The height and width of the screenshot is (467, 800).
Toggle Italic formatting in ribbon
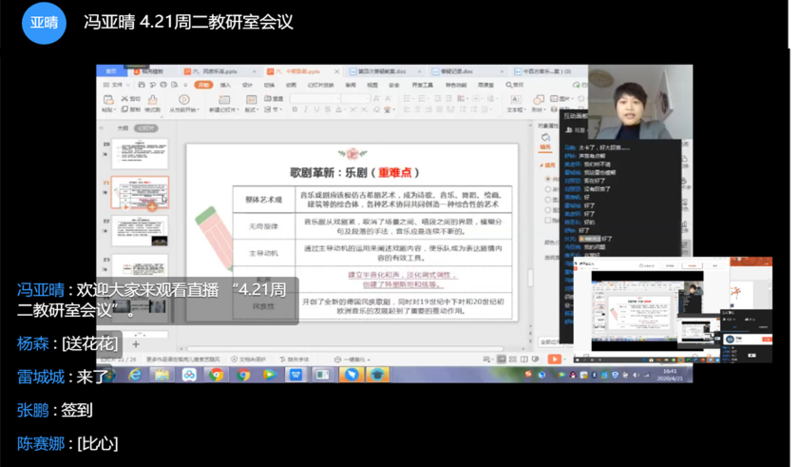pos(306,109)
